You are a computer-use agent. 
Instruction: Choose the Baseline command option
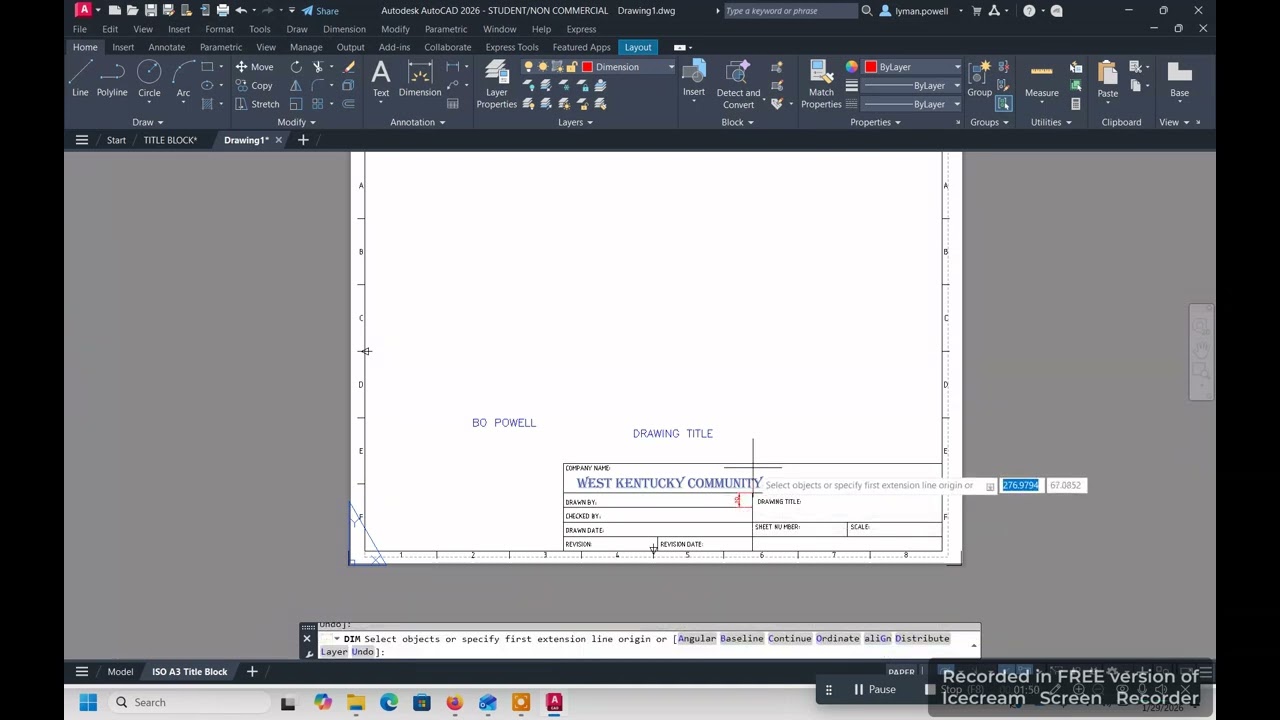pyautogui.click(x=741, y=638)
